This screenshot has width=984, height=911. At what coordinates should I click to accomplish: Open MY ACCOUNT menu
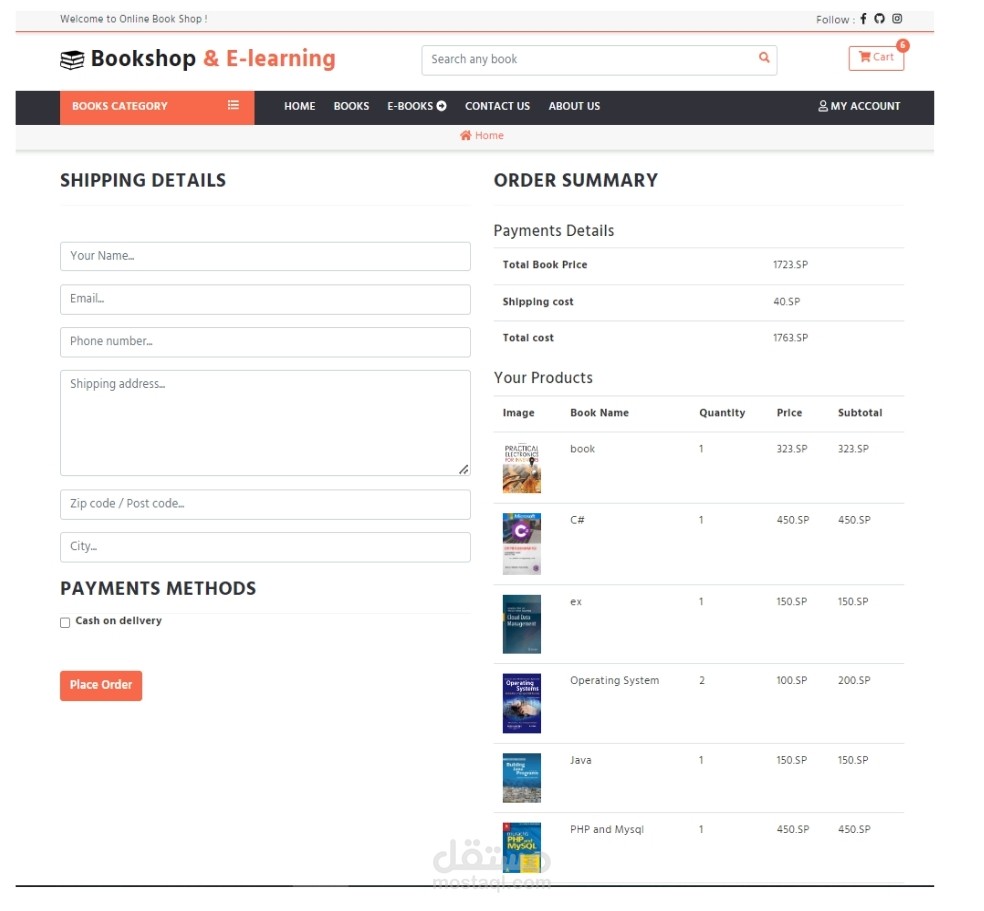click(x=859, y=107)
